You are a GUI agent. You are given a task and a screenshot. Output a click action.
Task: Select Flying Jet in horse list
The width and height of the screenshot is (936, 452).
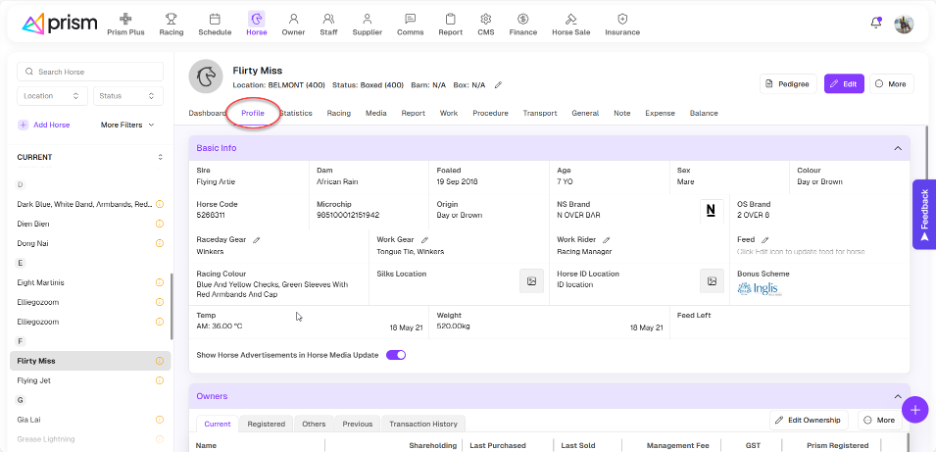pos(35,380)
